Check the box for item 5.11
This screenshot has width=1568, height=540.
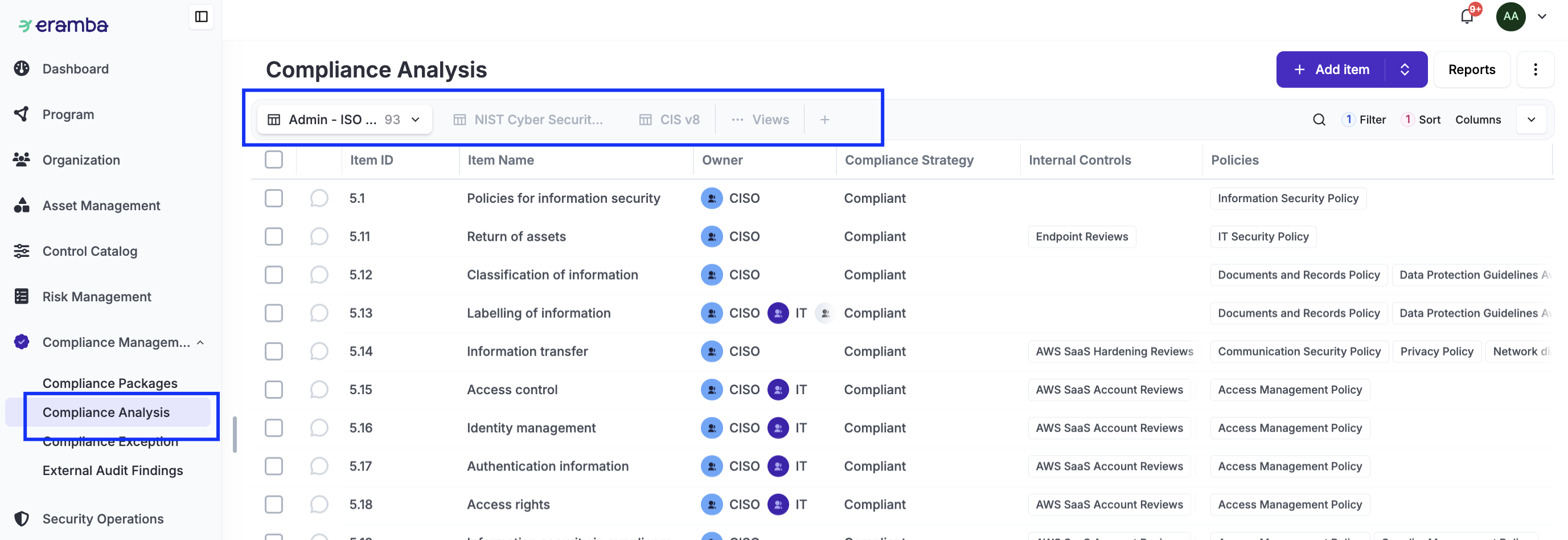coord(274,237)
